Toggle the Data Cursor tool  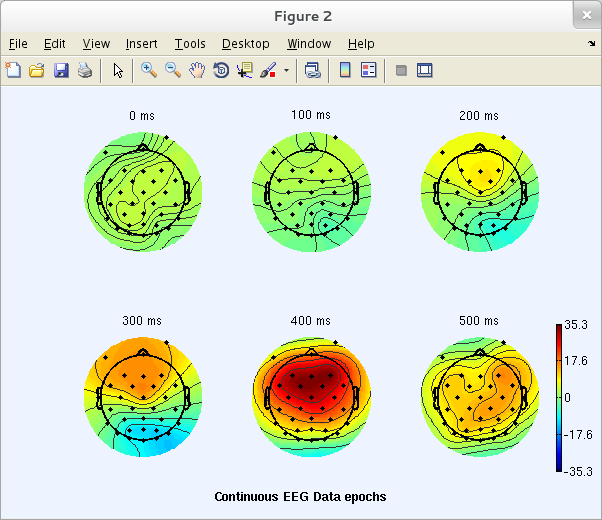[x=245, y=70]
